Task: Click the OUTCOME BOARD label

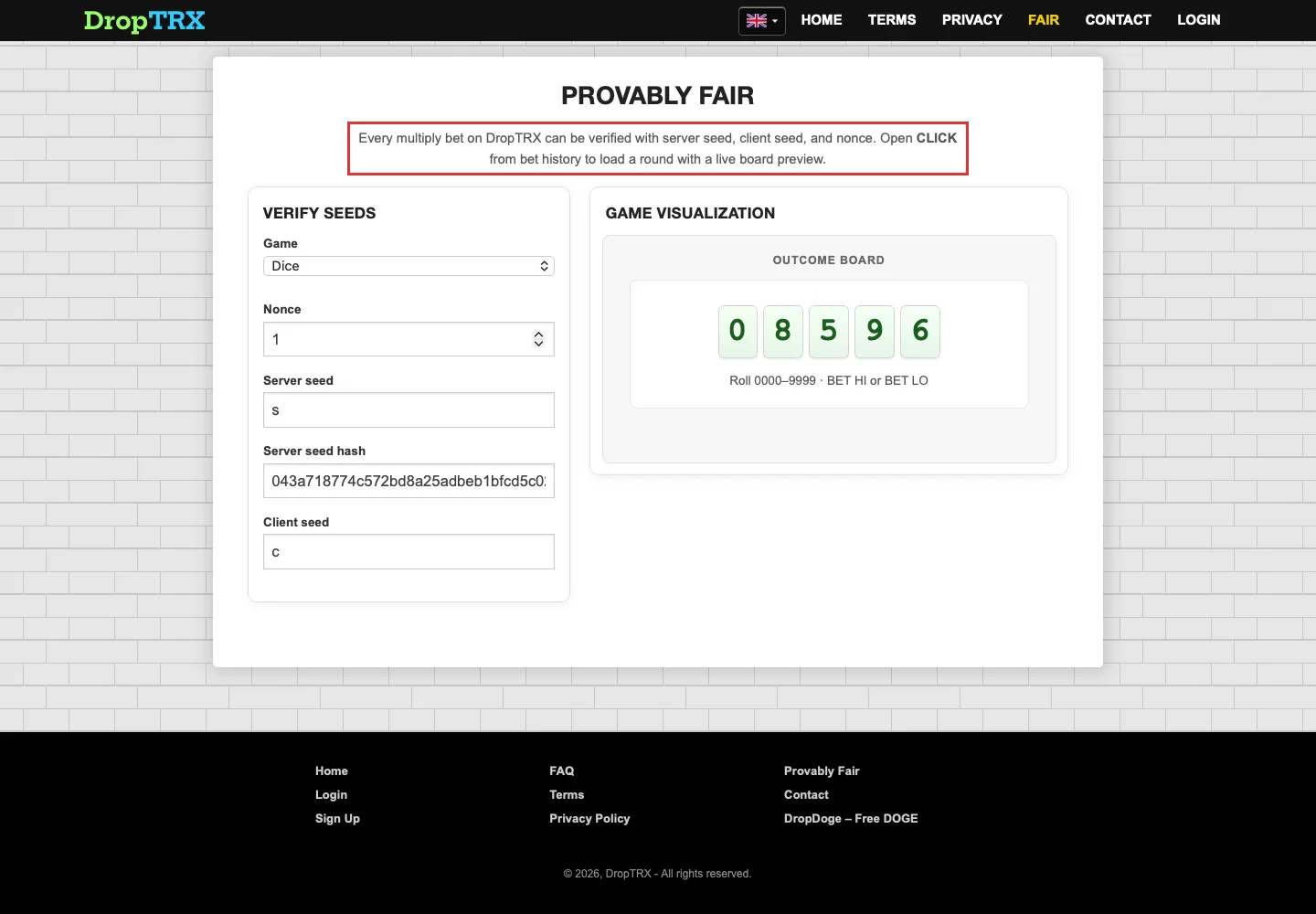Action: coord(829,260)
